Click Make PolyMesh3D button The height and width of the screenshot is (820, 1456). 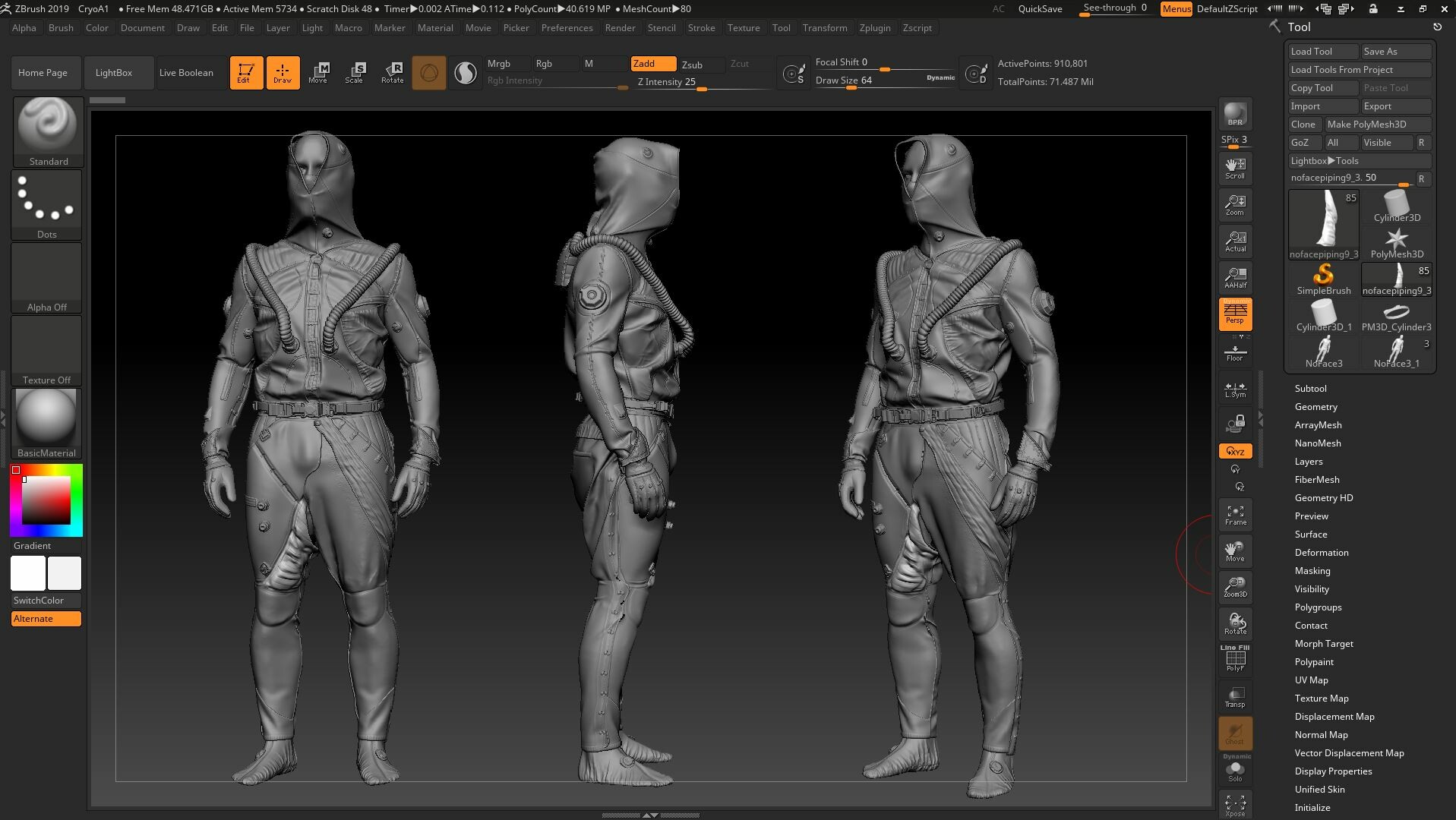(x=1378, y=125)
